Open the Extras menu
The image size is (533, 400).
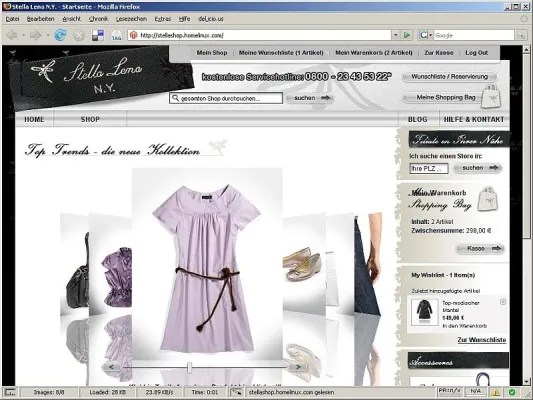point(163,19)
